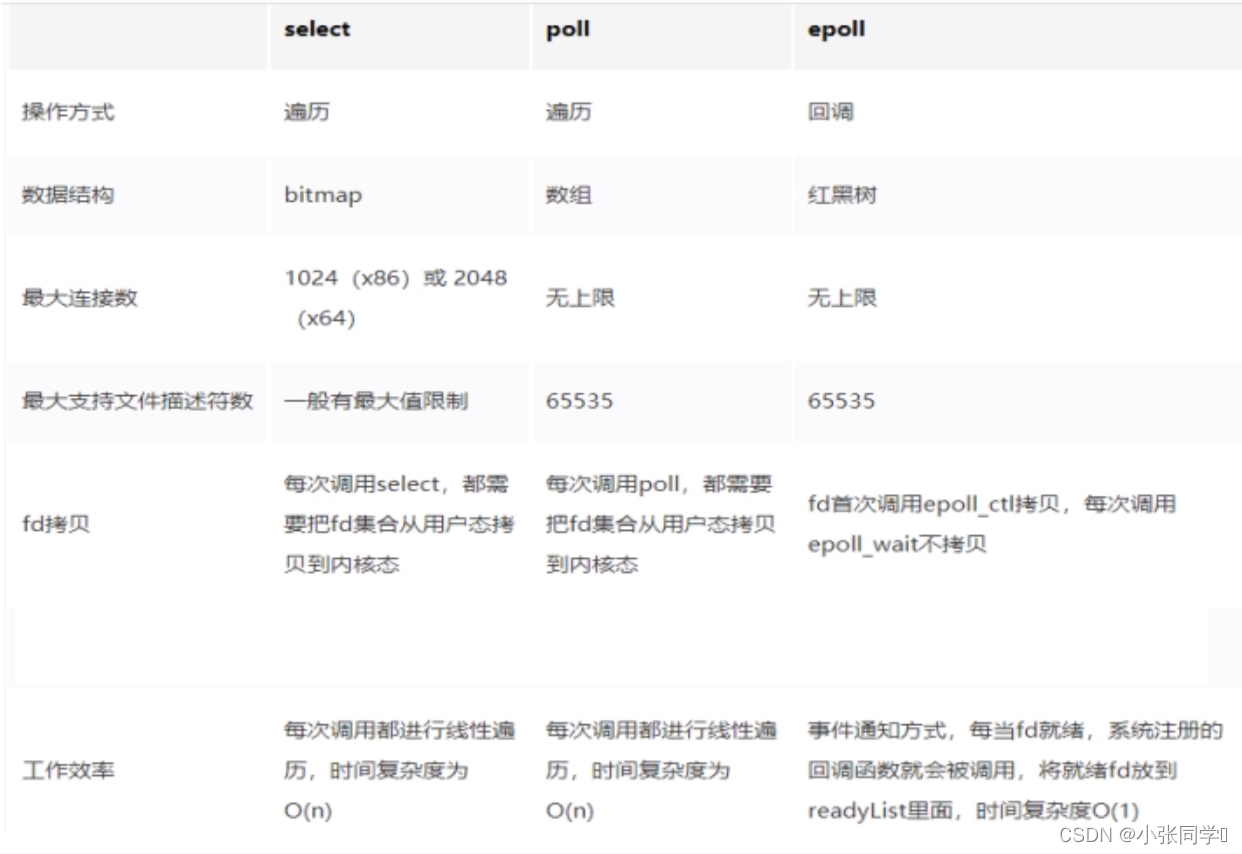Click the '数组' cell under poll

[569, 195]
